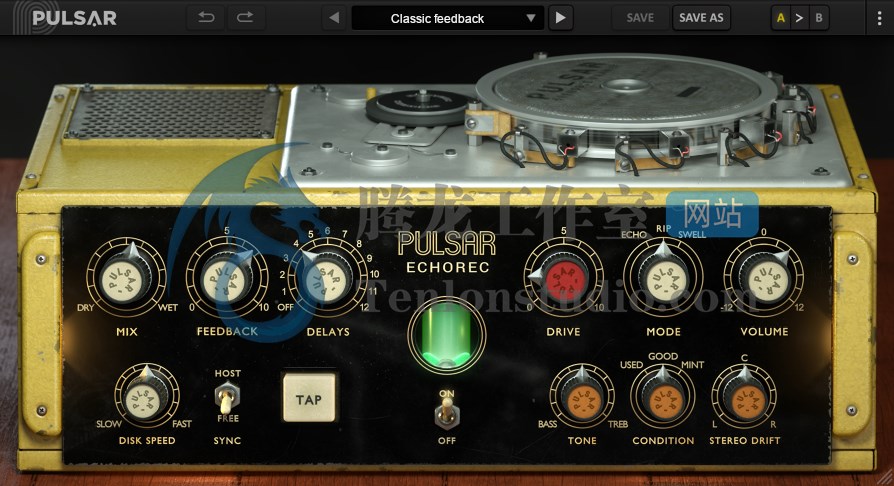Click the undo arrow button
894x486 pixels.
pos(206,18)
